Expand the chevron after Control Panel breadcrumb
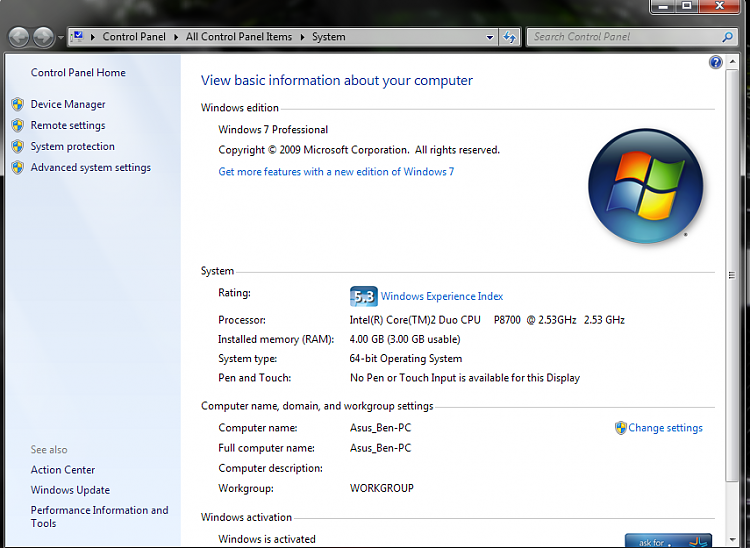Viewport: 750px width, 548px height. coord(176,37)
